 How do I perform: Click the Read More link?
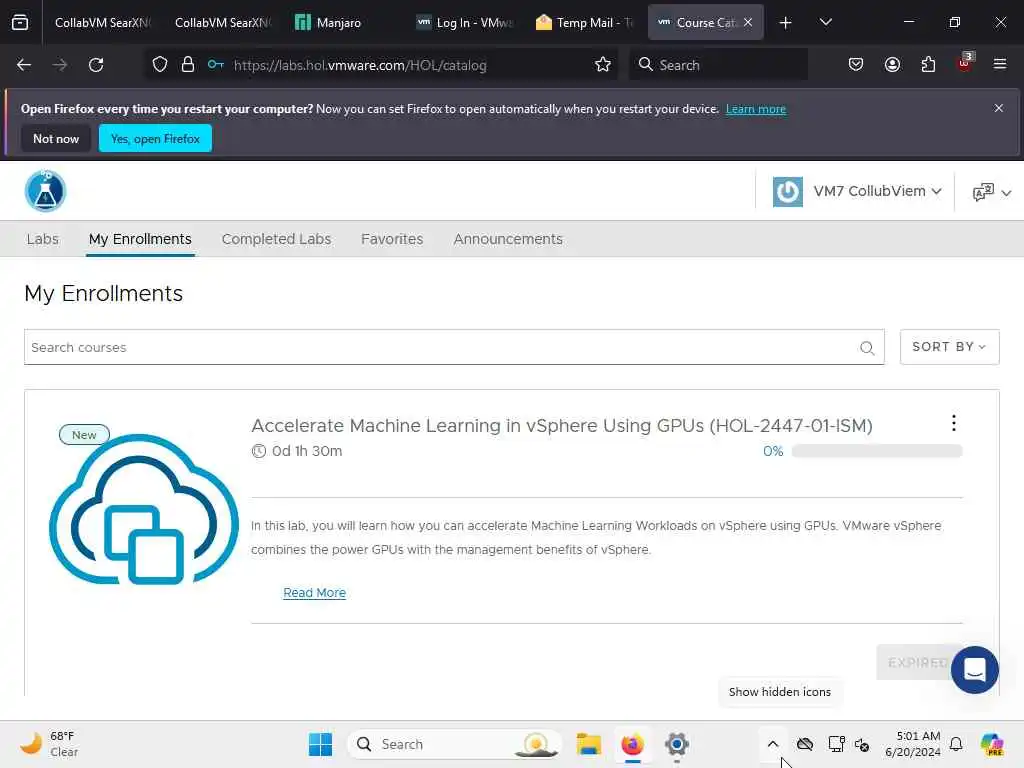click(314, 593)
